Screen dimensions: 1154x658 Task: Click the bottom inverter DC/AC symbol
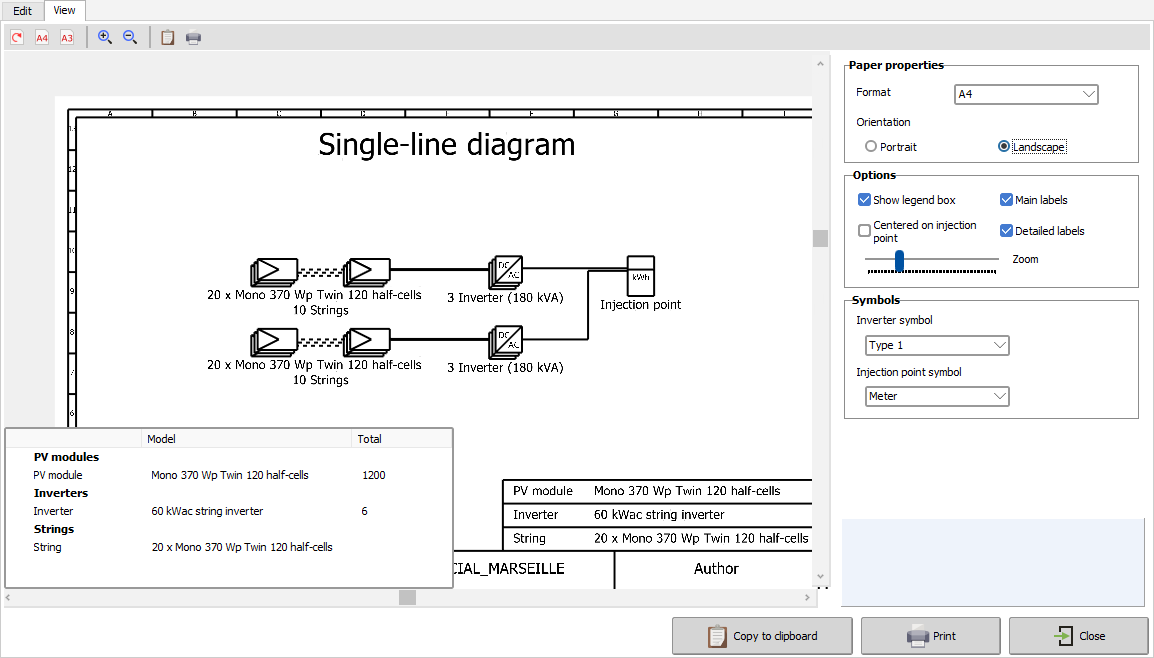[506, 342]
